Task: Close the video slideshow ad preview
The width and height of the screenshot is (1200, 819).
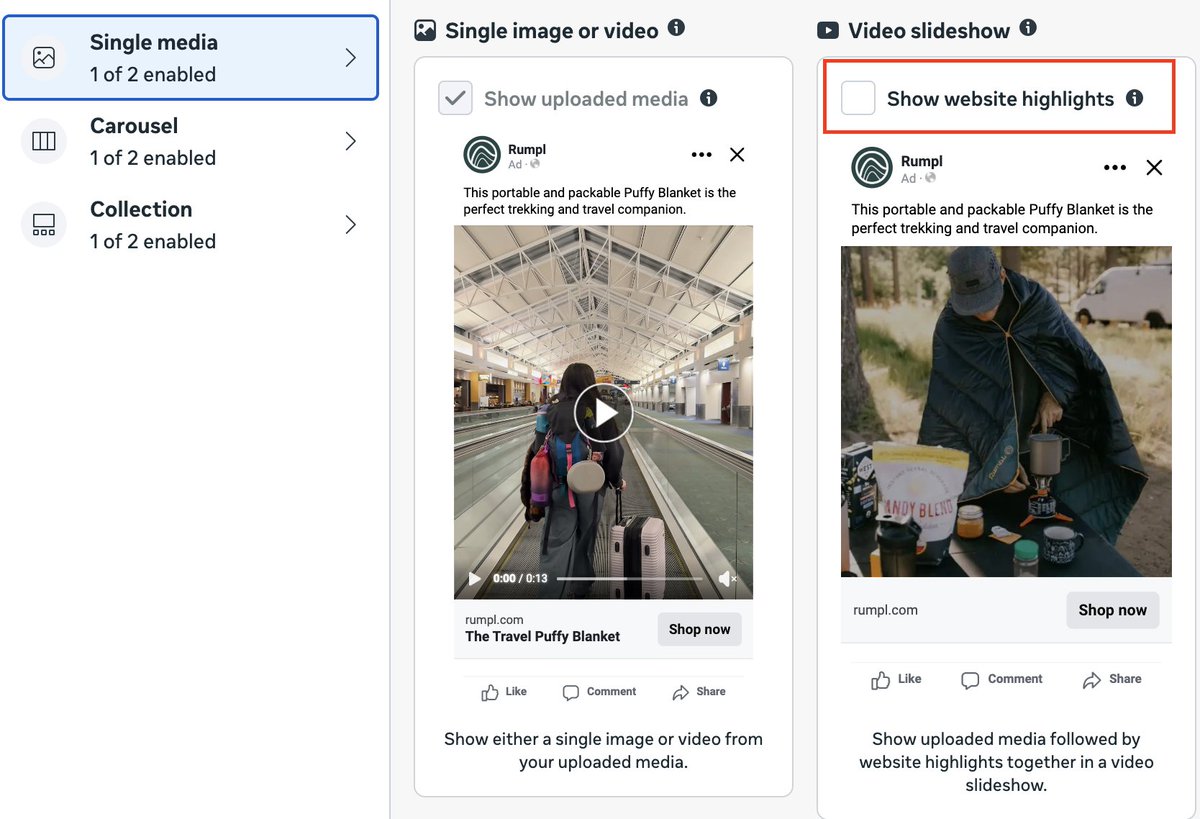Action: (x=1154, y=167)
